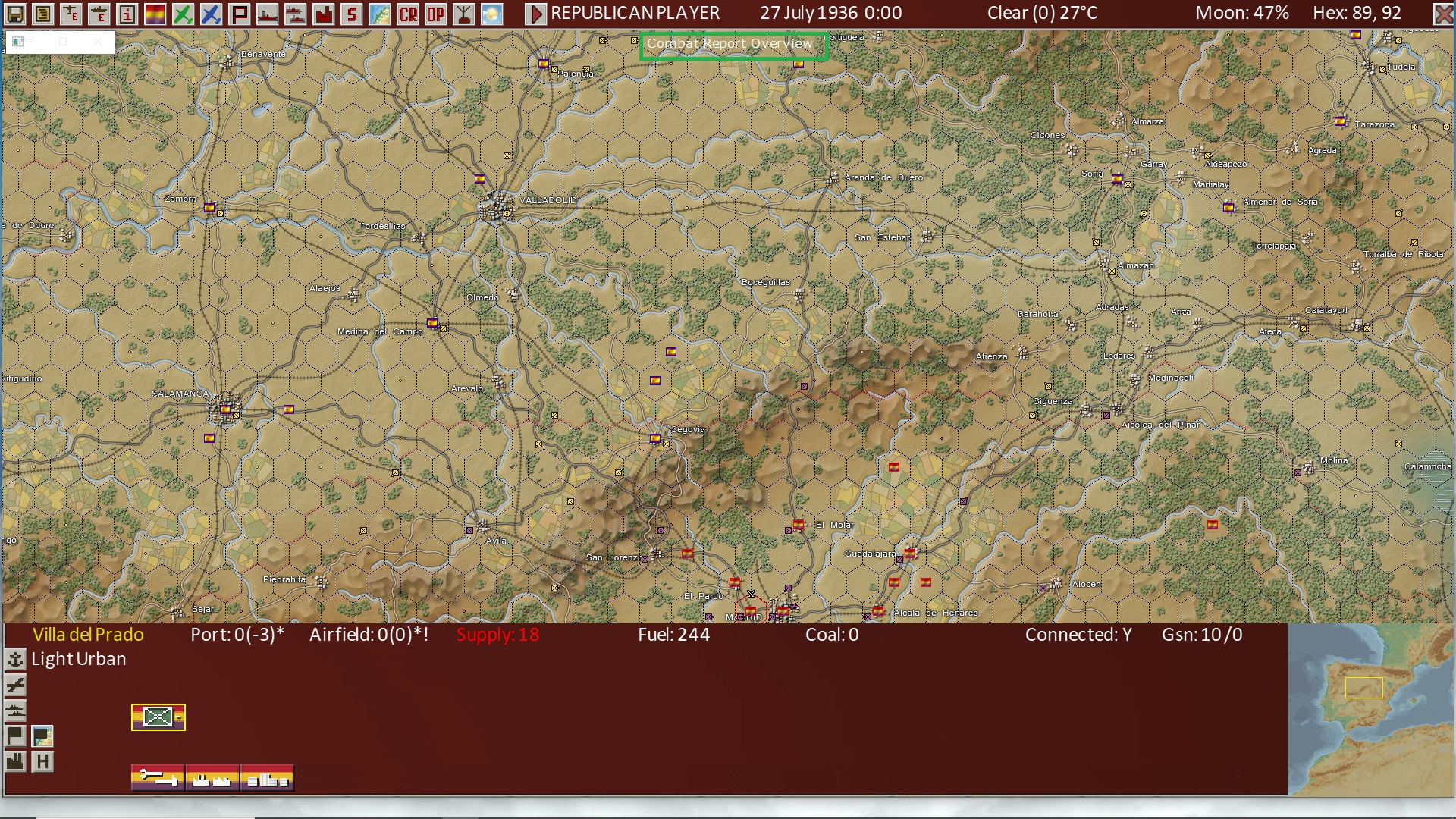Click the 'Medina del Campo' map label
Image resolution: width=1456 pixels, height=819 pixels.
pyautogui.click(x=380, y=331)
